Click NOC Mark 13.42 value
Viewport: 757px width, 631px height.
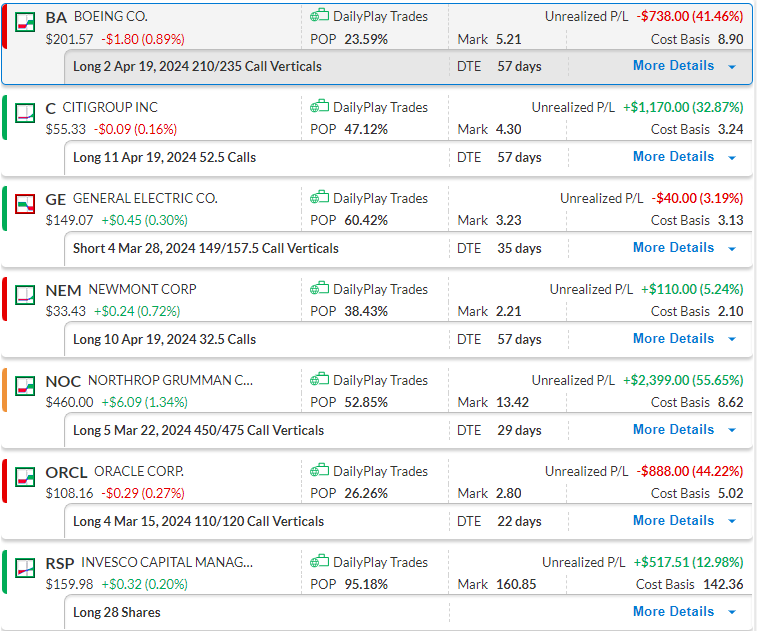click(512, 402)
